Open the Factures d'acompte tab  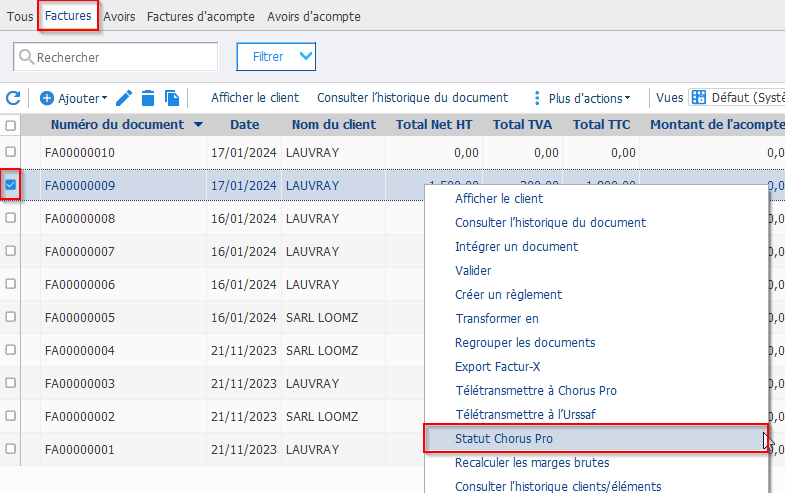(201, 17)
